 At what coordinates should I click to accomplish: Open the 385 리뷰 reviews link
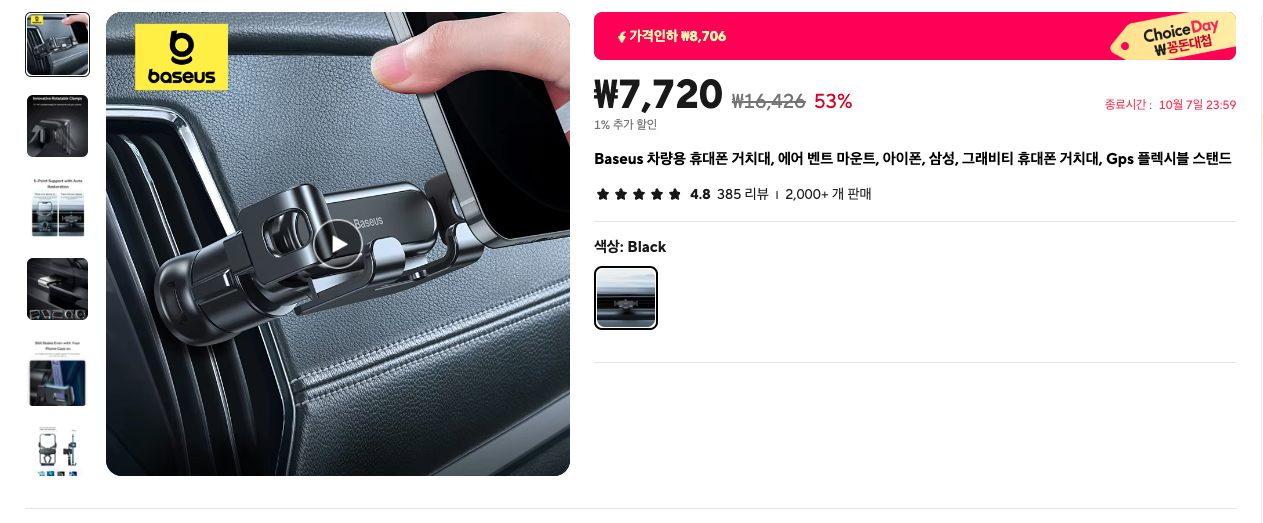click(742, 194)
